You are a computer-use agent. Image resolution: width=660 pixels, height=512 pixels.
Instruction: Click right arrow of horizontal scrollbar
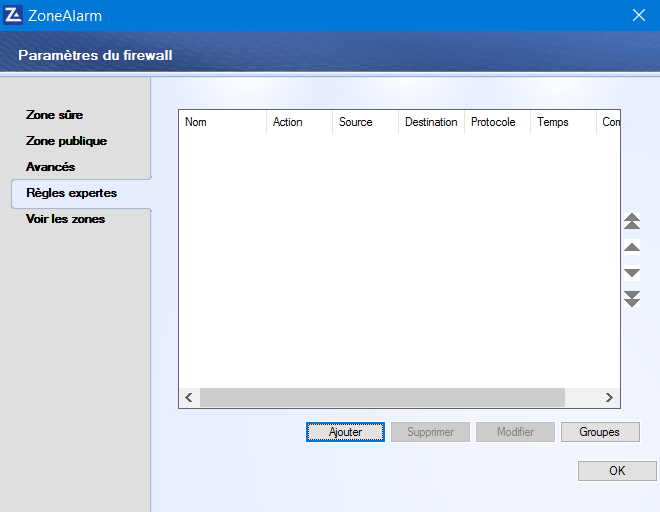[609, 397]
